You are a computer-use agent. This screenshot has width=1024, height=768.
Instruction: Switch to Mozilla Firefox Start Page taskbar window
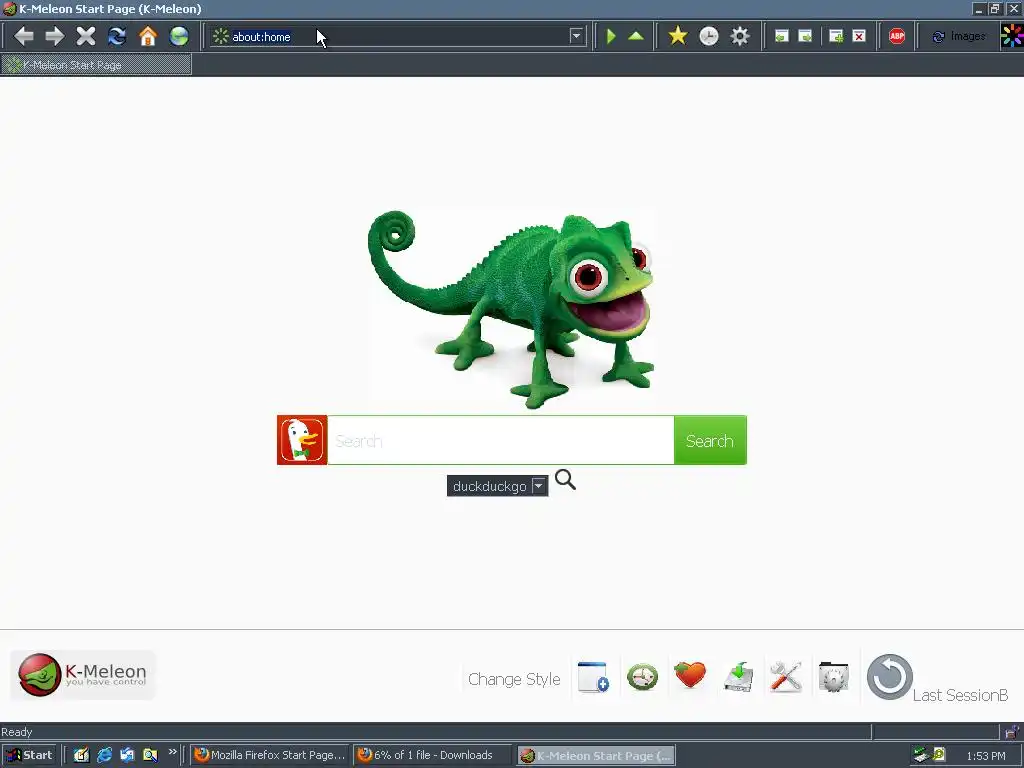coord(270,755)
